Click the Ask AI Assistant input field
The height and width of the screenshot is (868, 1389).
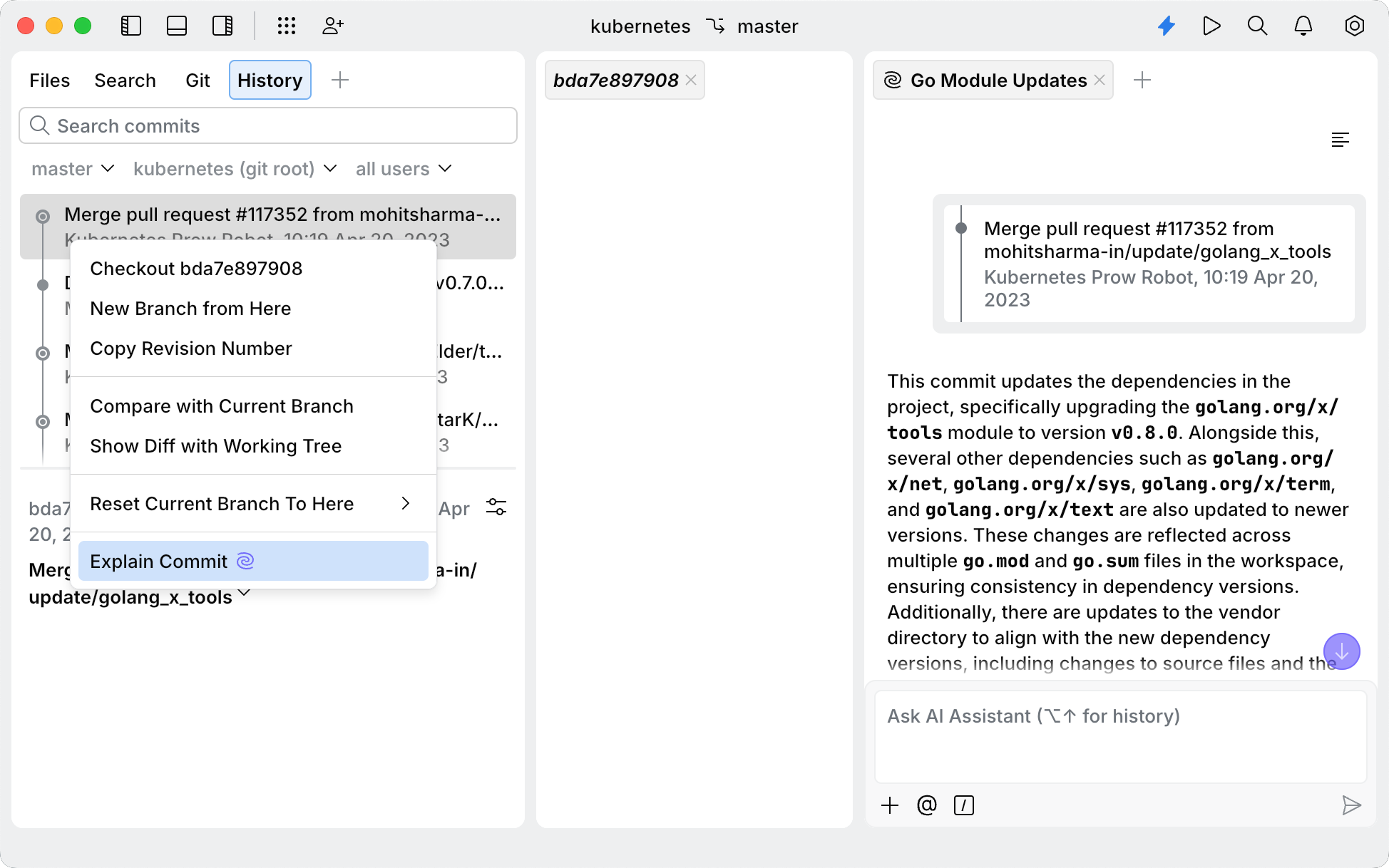point(1121,737)
